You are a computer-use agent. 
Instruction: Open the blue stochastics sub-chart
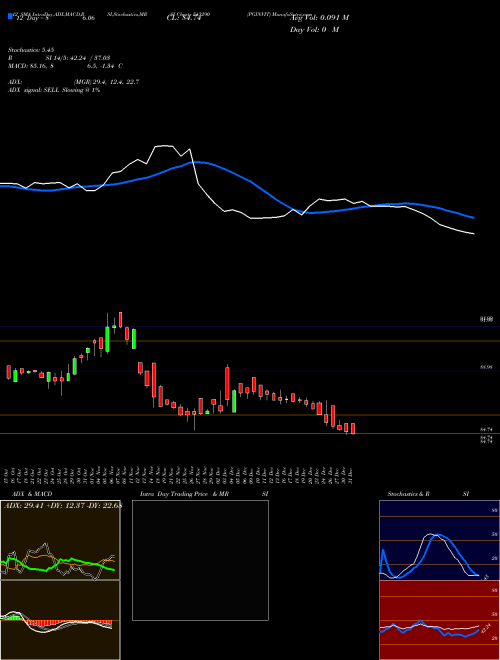(x=439, y=540)
